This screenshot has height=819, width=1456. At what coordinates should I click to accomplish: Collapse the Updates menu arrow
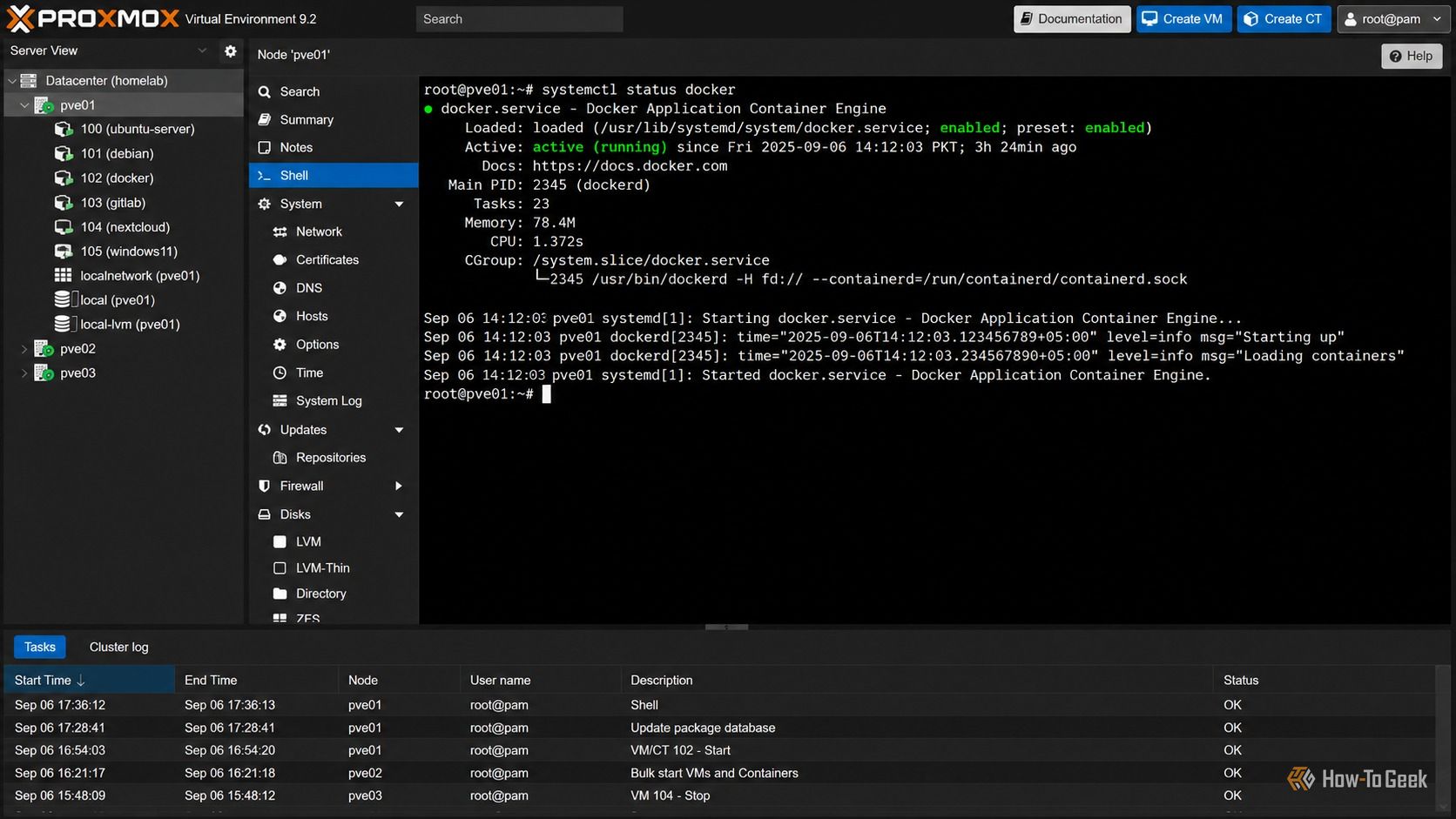(399, 430)
